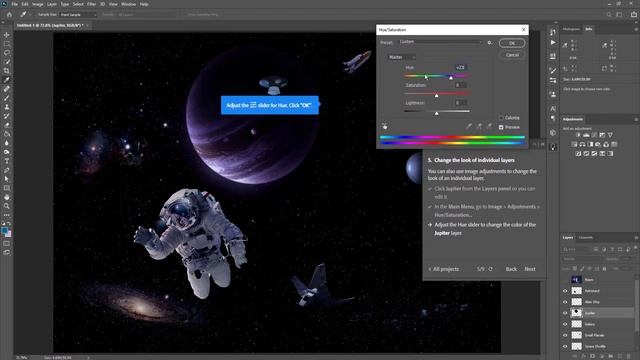Select the Eyedropper tool in the left toolbar

(7, 80)
